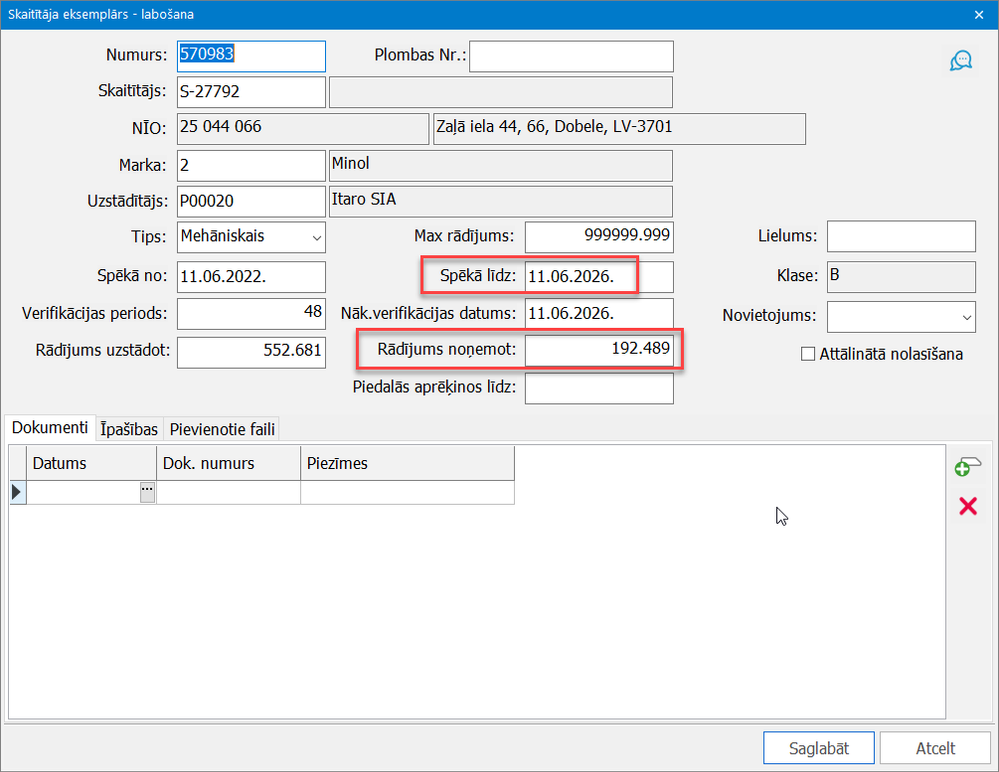This screenshot has width=999, height=772.
Task: Click the Rādījums noņemot field
Action: click(x=599, y=351)
